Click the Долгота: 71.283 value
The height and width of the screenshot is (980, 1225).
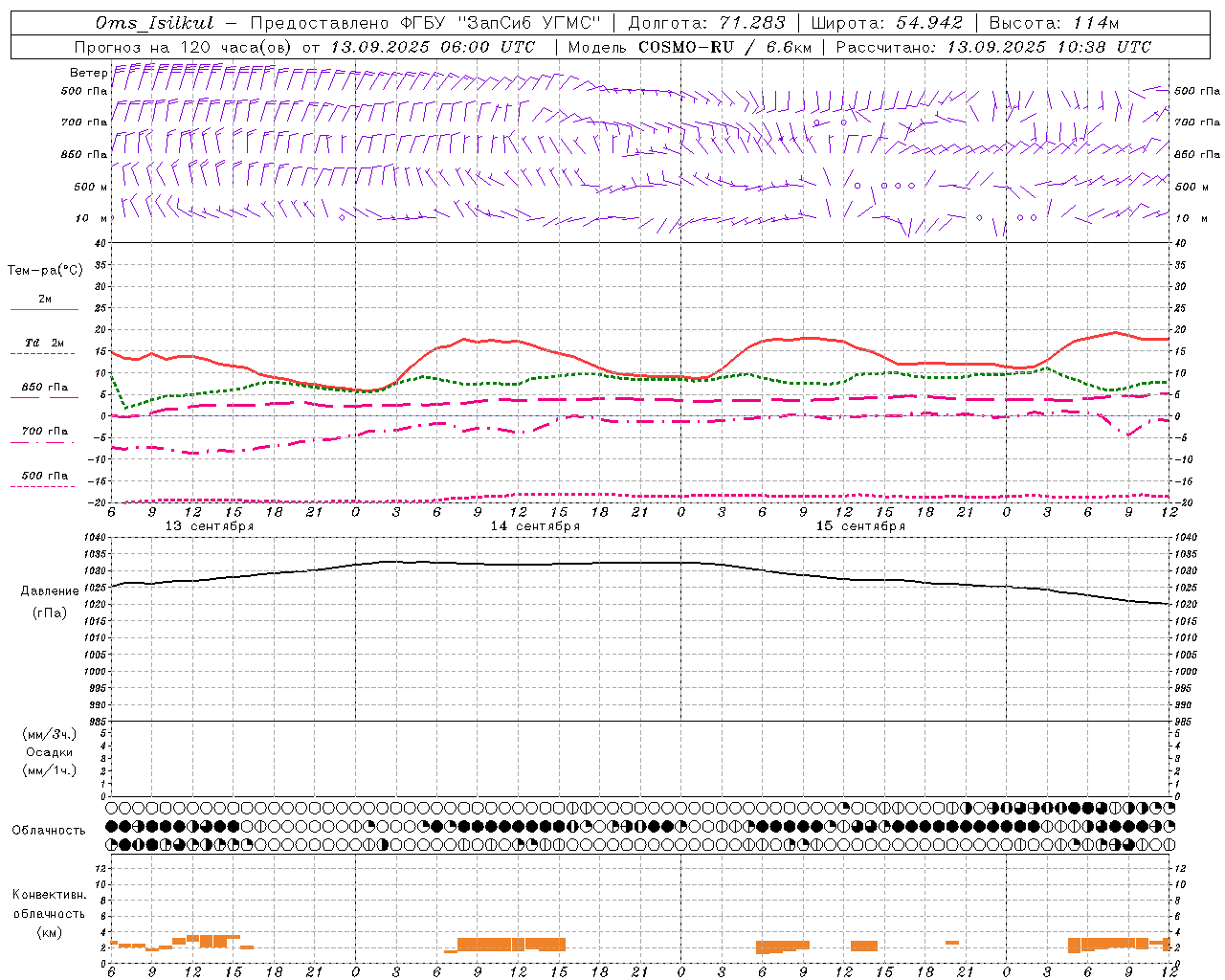pos(706,23)
